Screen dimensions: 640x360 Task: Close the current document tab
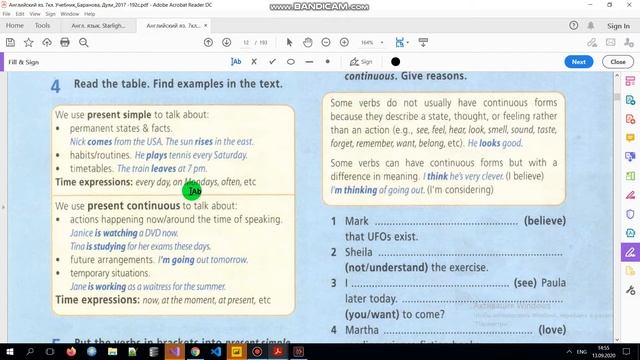point(206,25)
